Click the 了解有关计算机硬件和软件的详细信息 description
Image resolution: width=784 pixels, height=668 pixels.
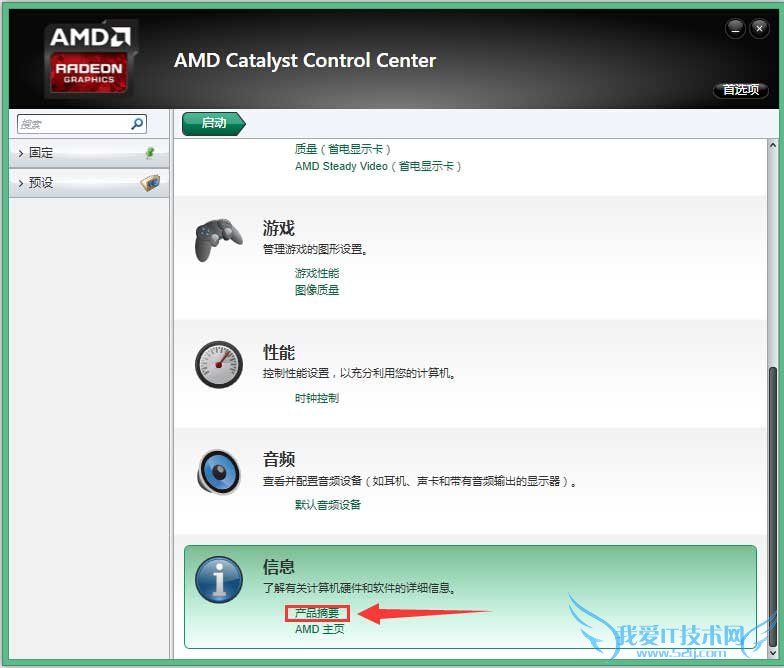pyautogui.click(x=359, y=588)
